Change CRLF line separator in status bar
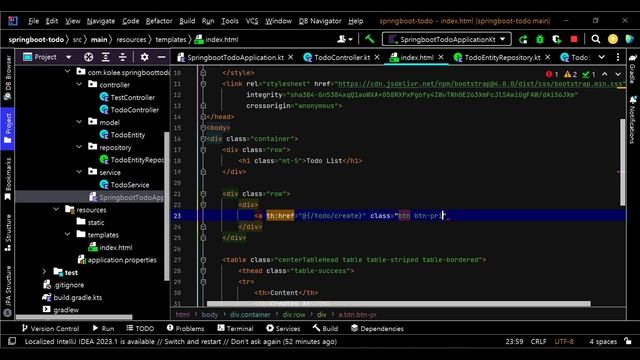The height and width of the screenshot is (360, 640). [x=538, y=341]
